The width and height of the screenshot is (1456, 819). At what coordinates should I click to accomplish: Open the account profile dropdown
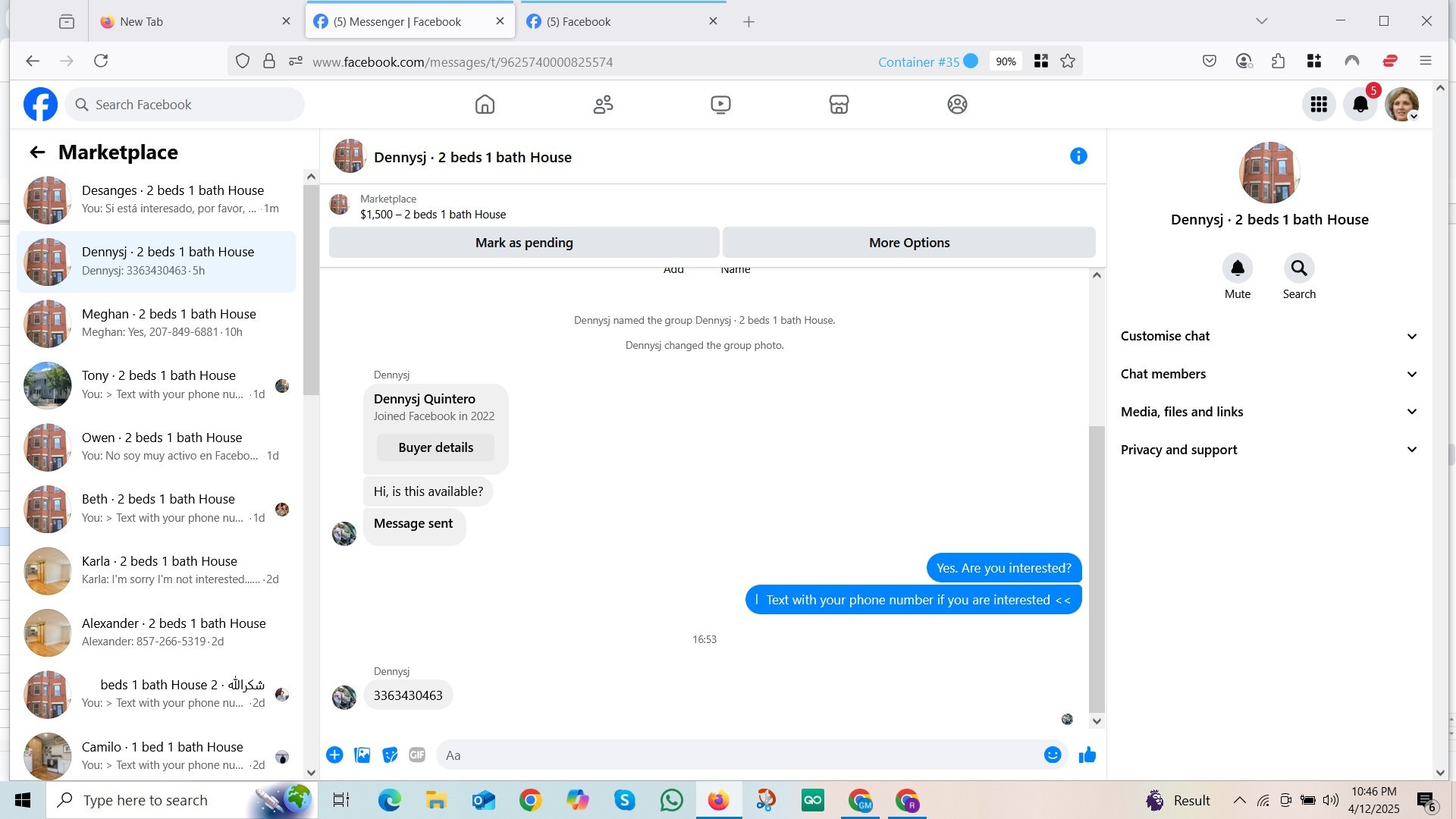[1401, 105]
